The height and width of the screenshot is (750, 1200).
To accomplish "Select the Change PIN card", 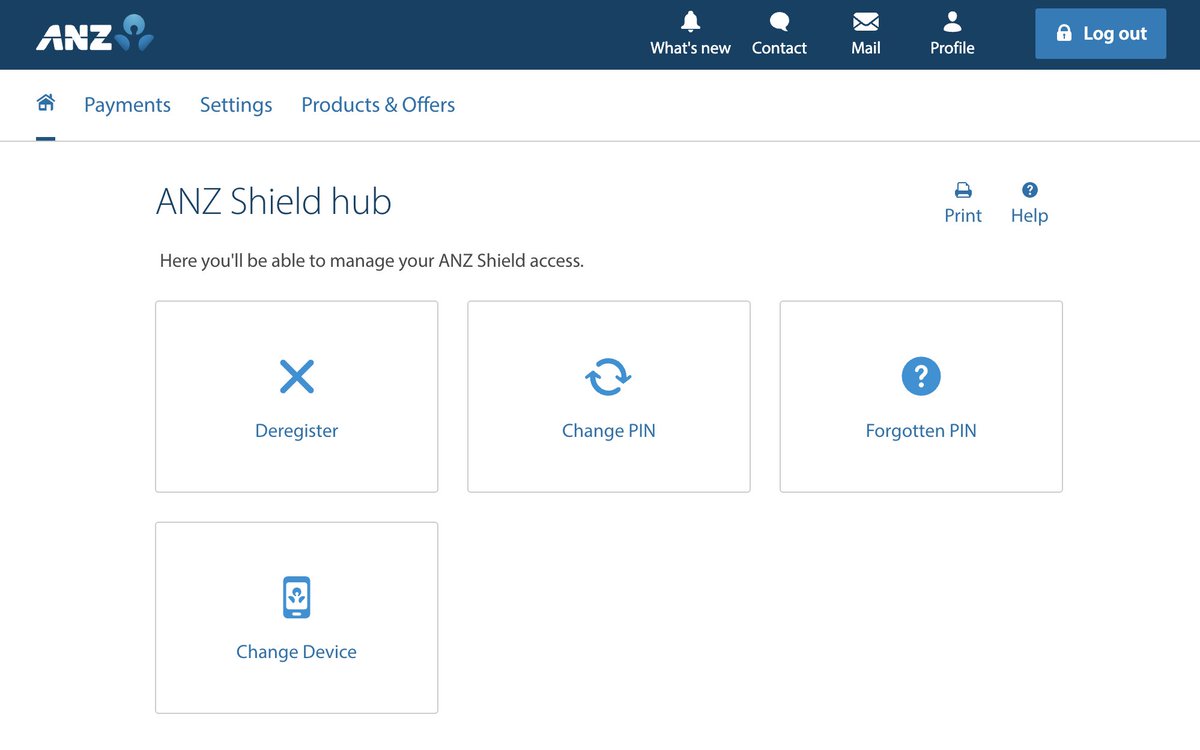I will (609, 397).
